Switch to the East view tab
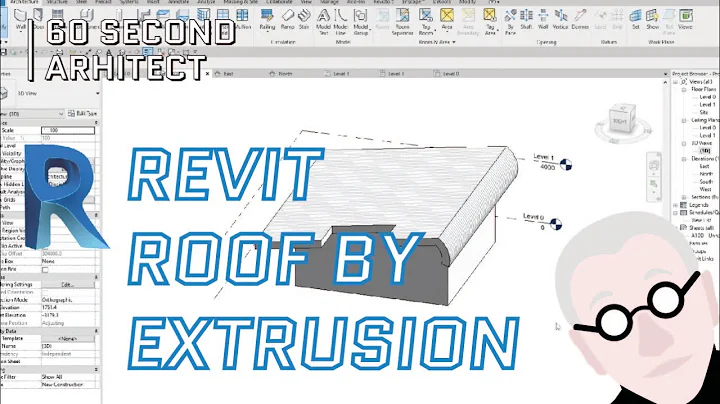720x404 pixels. [224, 73]
